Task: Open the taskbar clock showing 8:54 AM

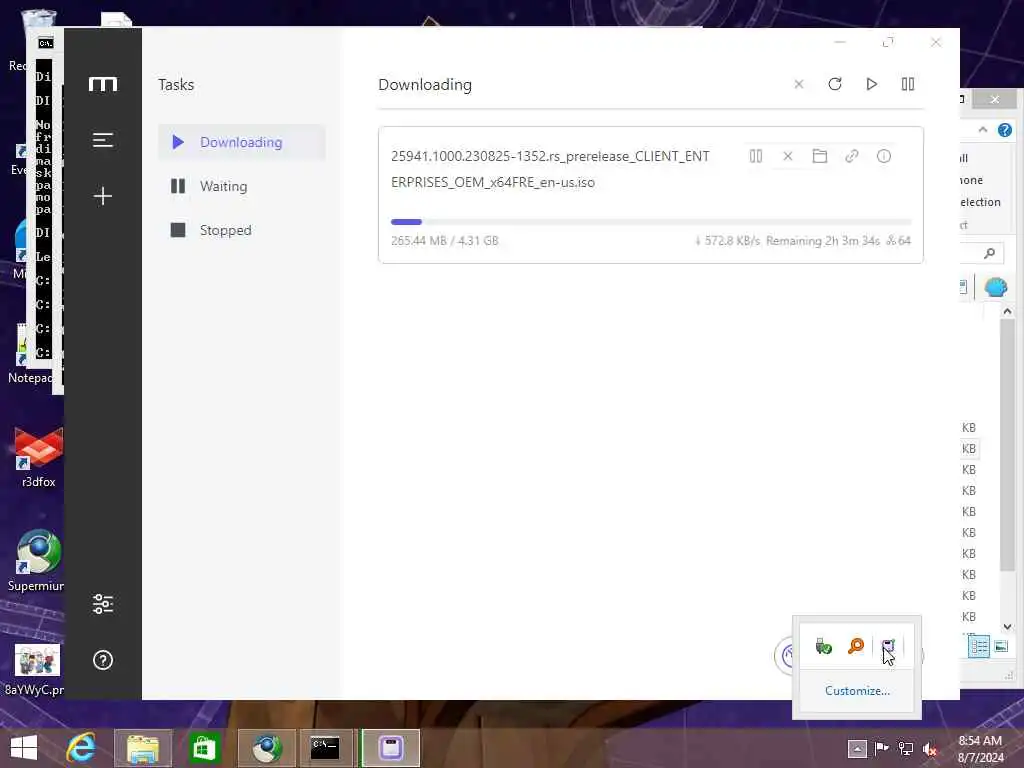Action: pyautogui.click(x=980, y=749)
